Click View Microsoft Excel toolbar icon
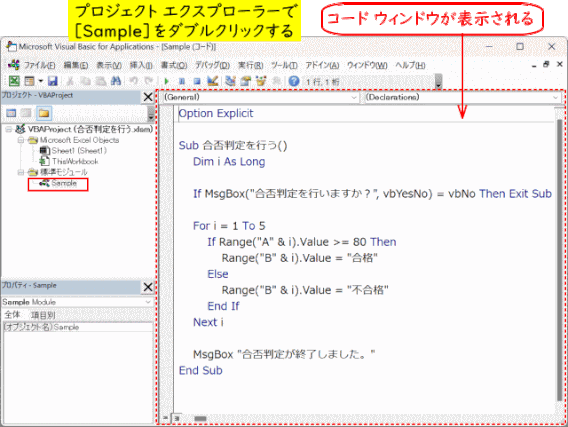This screenshot has height=427, width=568. coord(14,81)
